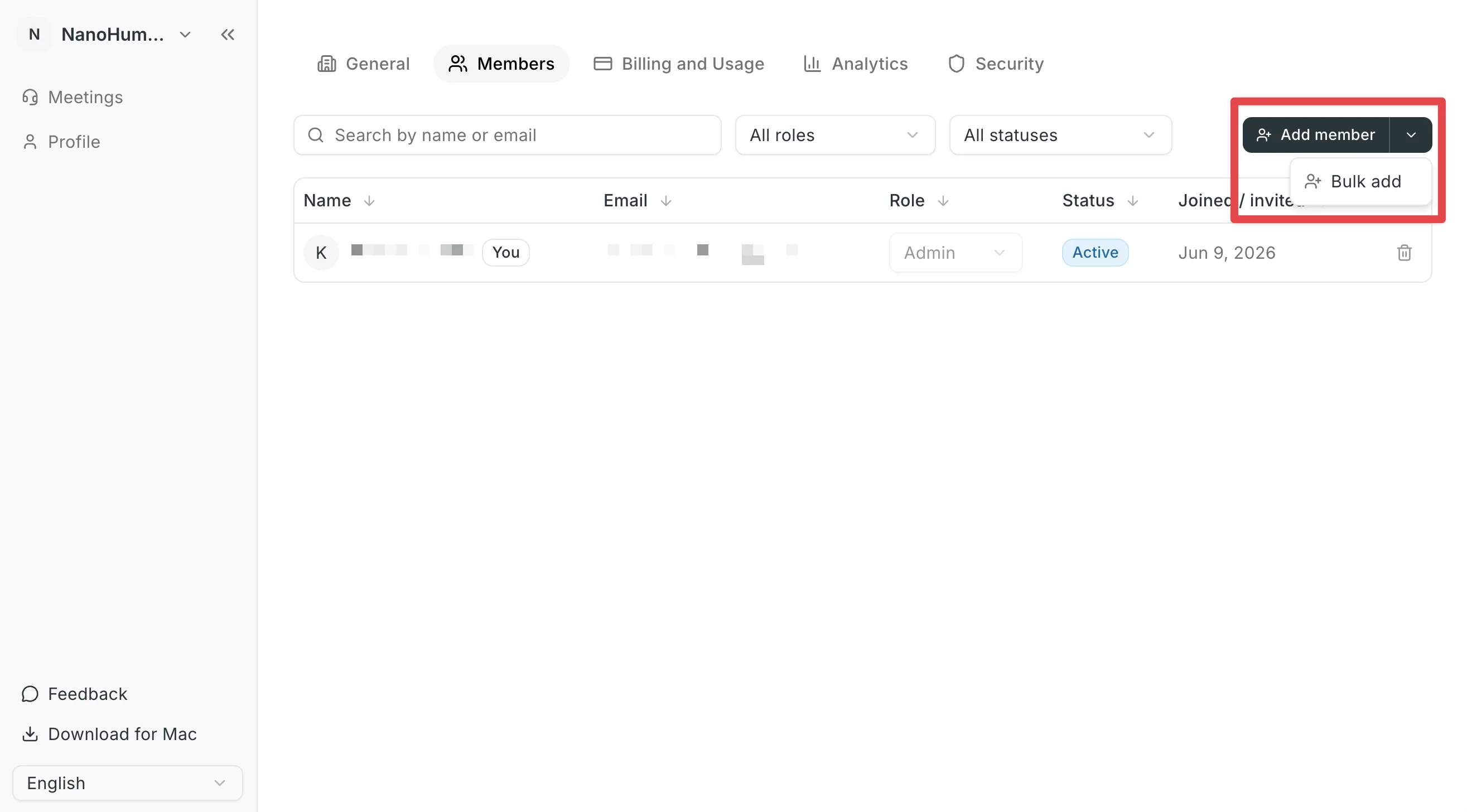Click the building icon on General tab
This screenshot has width=1467, height=812.
[x=327, y=64]
